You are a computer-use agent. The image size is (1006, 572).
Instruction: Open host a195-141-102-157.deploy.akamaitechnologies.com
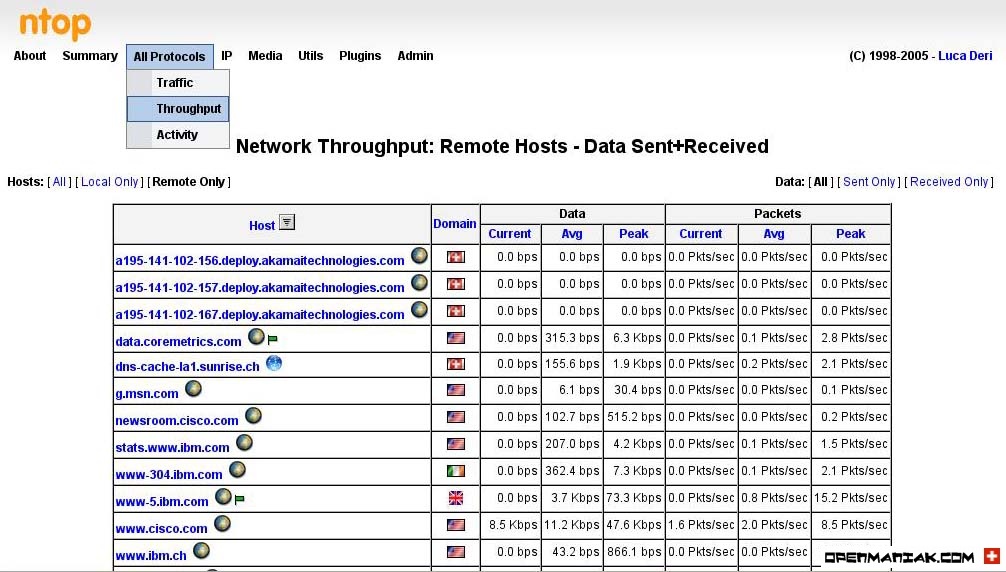pos(260,288)
